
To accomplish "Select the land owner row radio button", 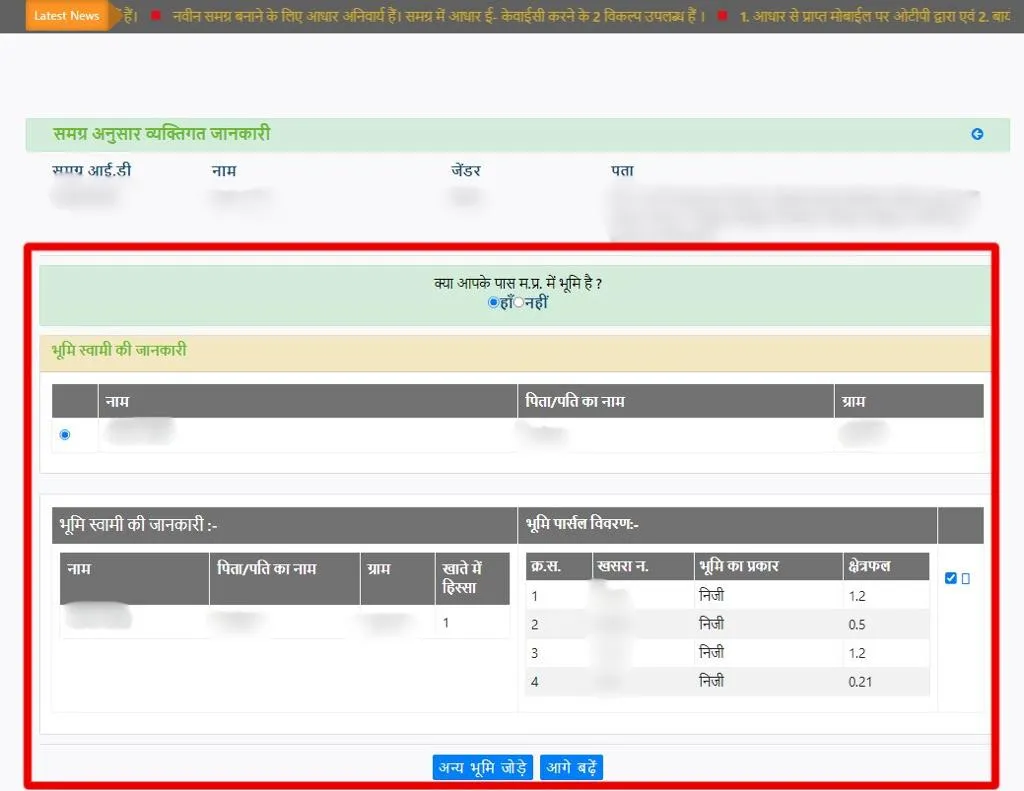I will [65, 435].
